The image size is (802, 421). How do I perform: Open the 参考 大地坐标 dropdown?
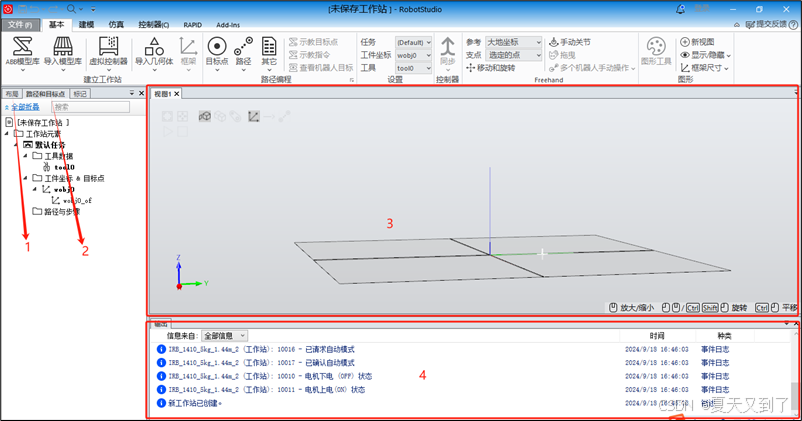coord(513,42)
